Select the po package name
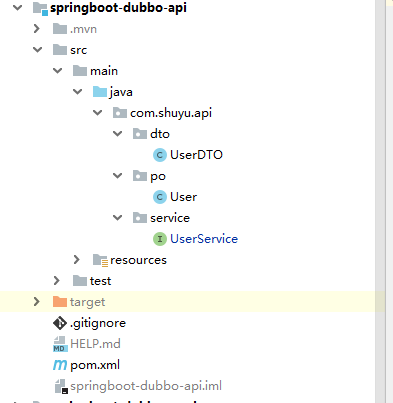This screenshot has width=393, height=403. pyautogui.click(x=158, y=177)
